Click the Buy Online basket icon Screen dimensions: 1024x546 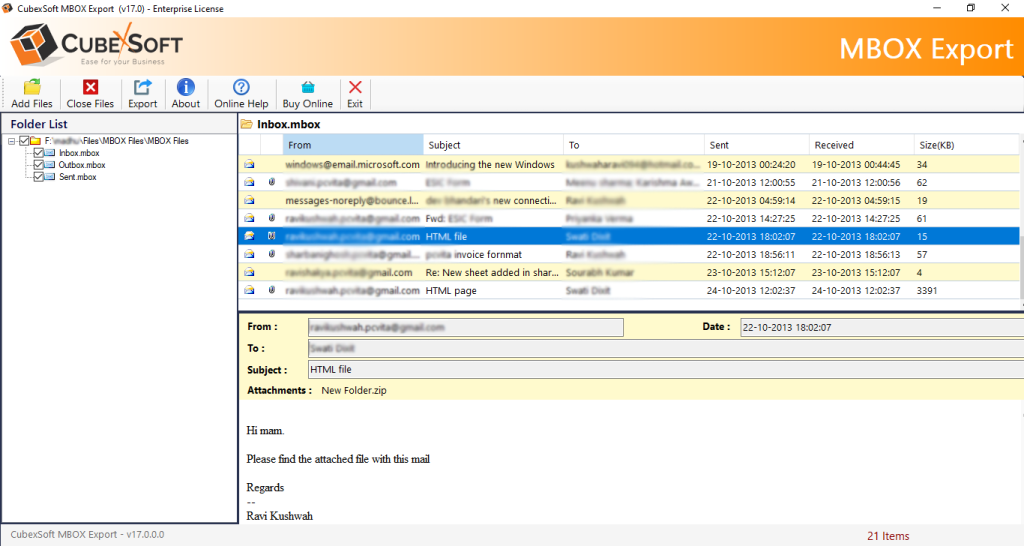click(307, 88)
